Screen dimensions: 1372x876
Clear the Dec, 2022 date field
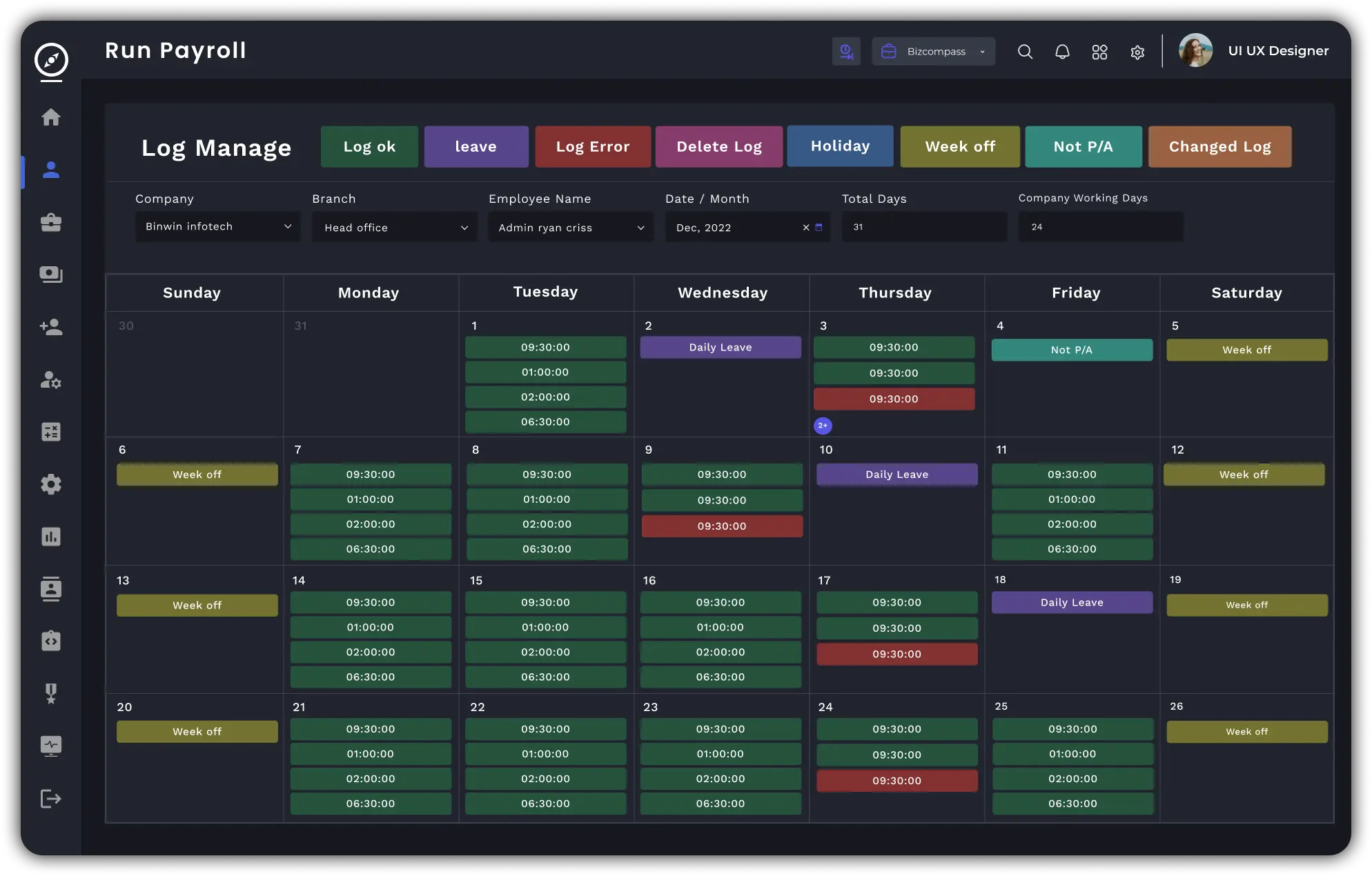(x=805, y=227)
